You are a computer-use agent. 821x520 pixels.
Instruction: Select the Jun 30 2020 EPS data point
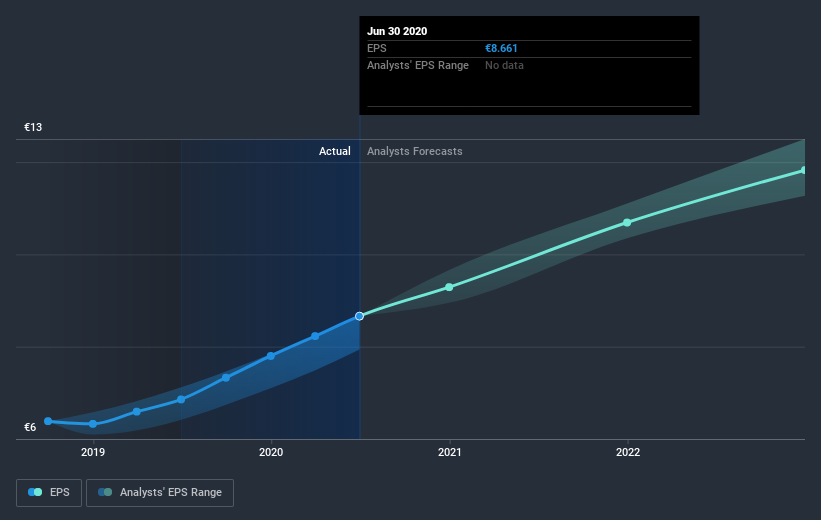pos(359,316)
